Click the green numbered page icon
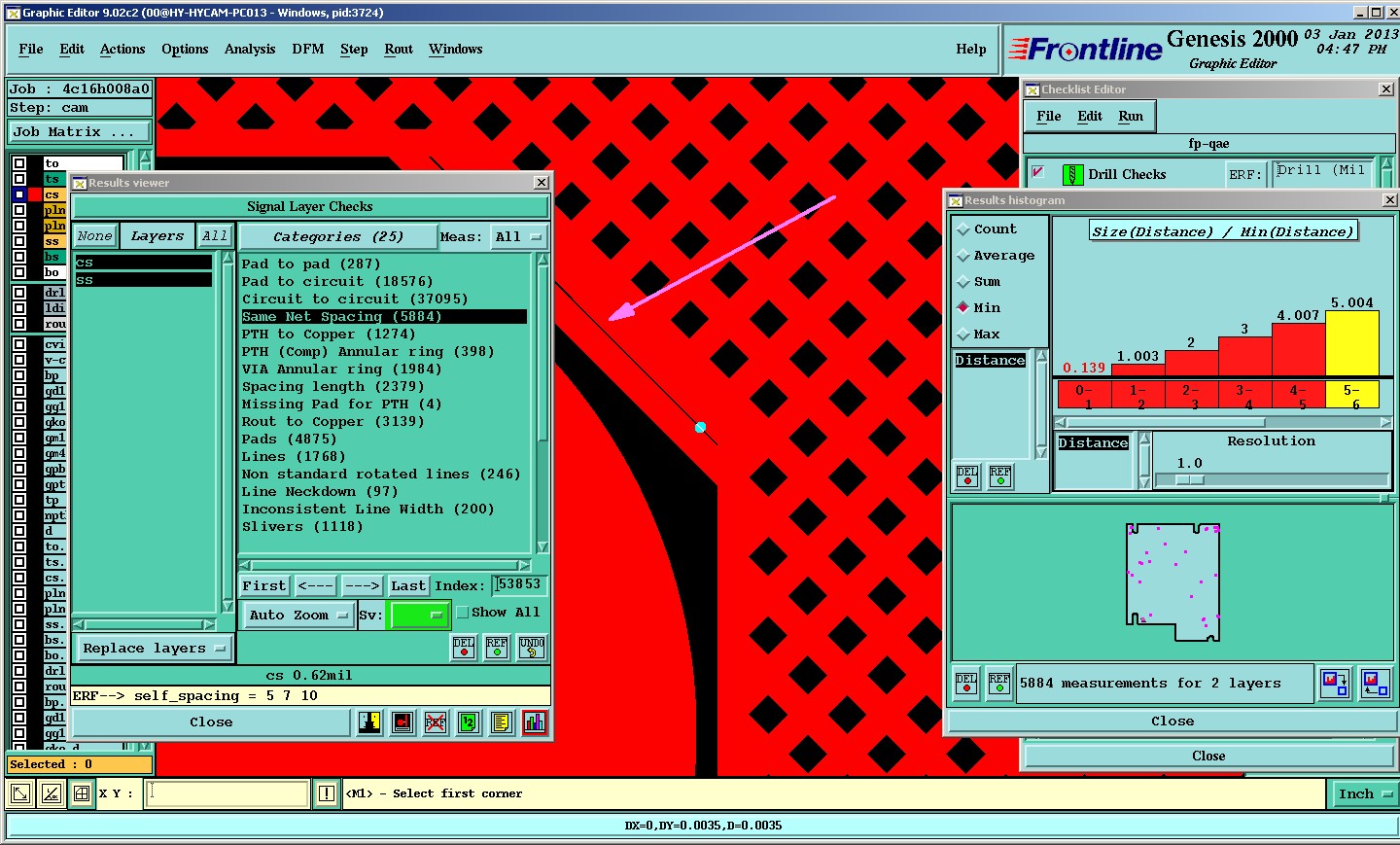 [469, 722]
